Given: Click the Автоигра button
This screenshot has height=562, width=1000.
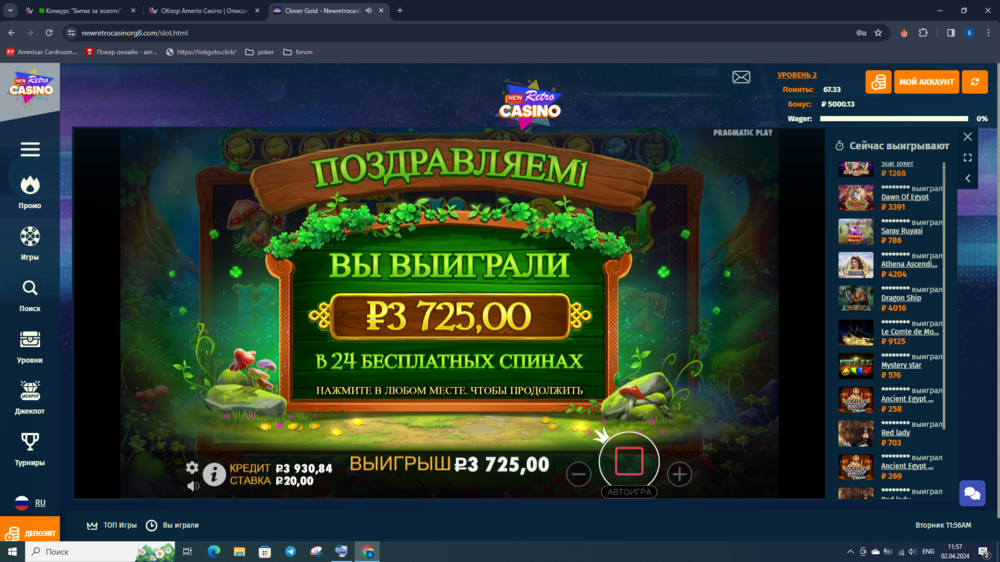Looking at the screenshot, I should coord(629,492).
